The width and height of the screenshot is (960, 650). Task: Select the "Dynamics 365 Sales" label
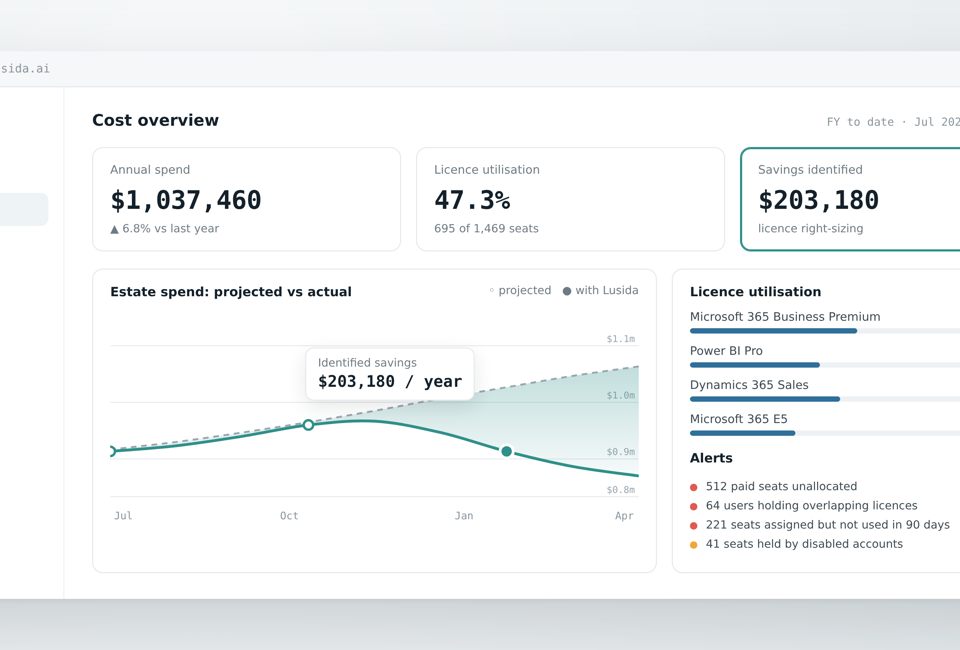pyautogui.click(x=749, y=385)
